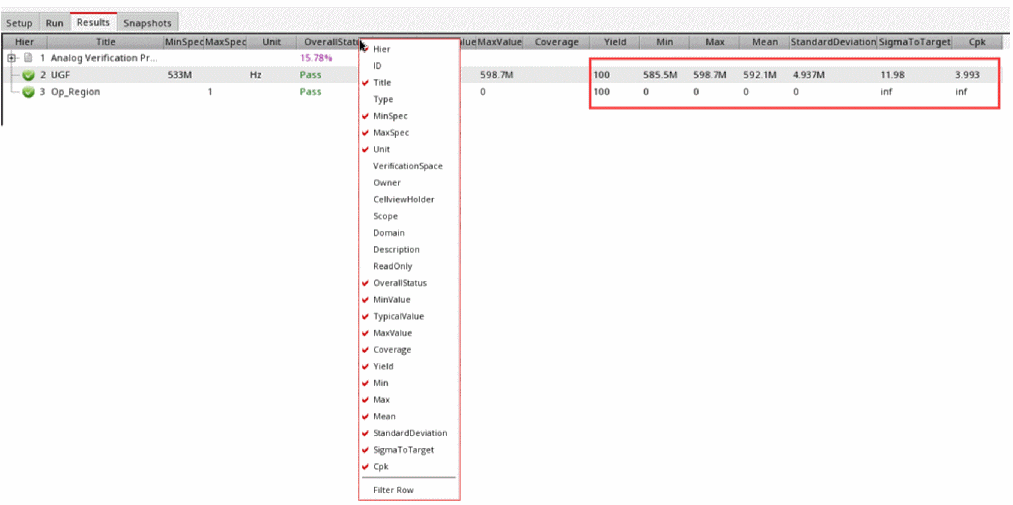The height and width of the screenshot is (505, 1013).
Task: Show the ReadOnly column
Action: click(409, 266)
